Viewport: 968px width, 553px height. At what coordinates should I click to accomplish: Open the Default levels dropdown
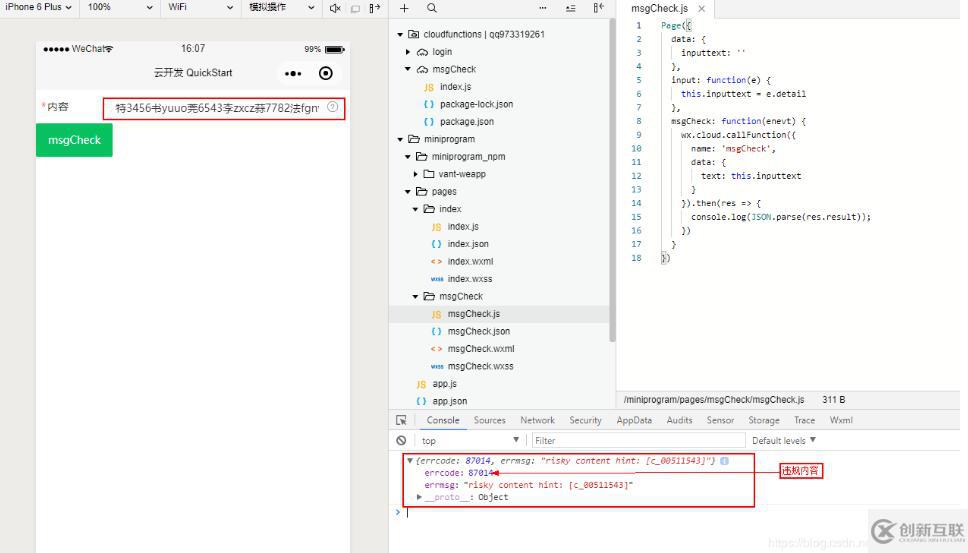click(784, 440)
